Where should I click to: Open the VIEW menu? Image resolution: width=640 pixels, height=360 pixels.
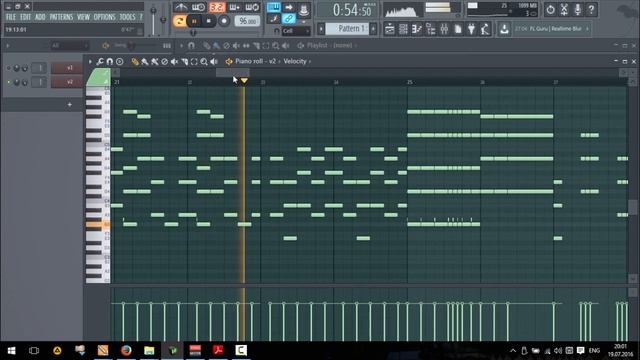tap(83, 17)
